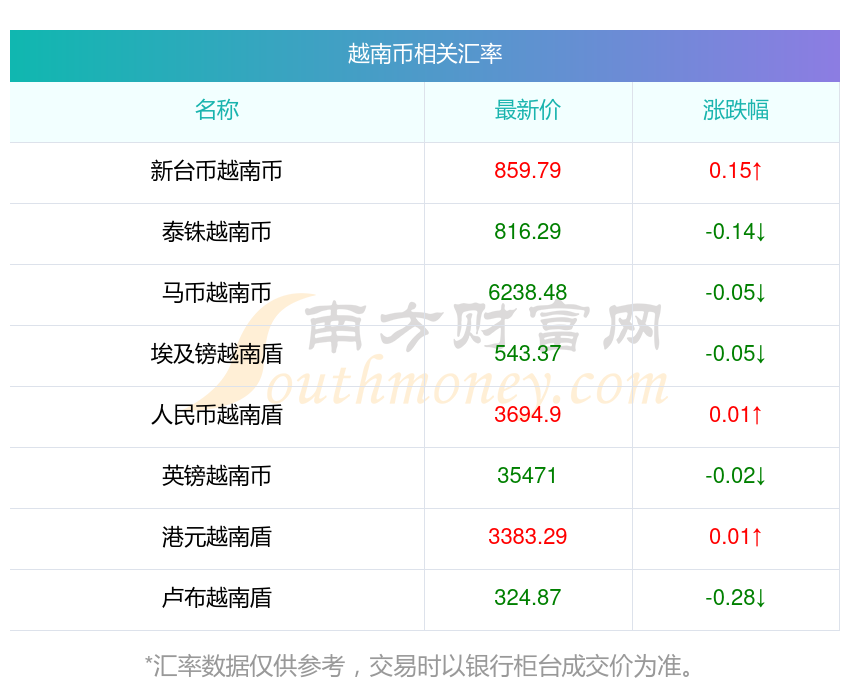Select the 埃及镑越南盾 row name
The width and height of the screenshot is (850, 698).
click(x=217, y=354)
